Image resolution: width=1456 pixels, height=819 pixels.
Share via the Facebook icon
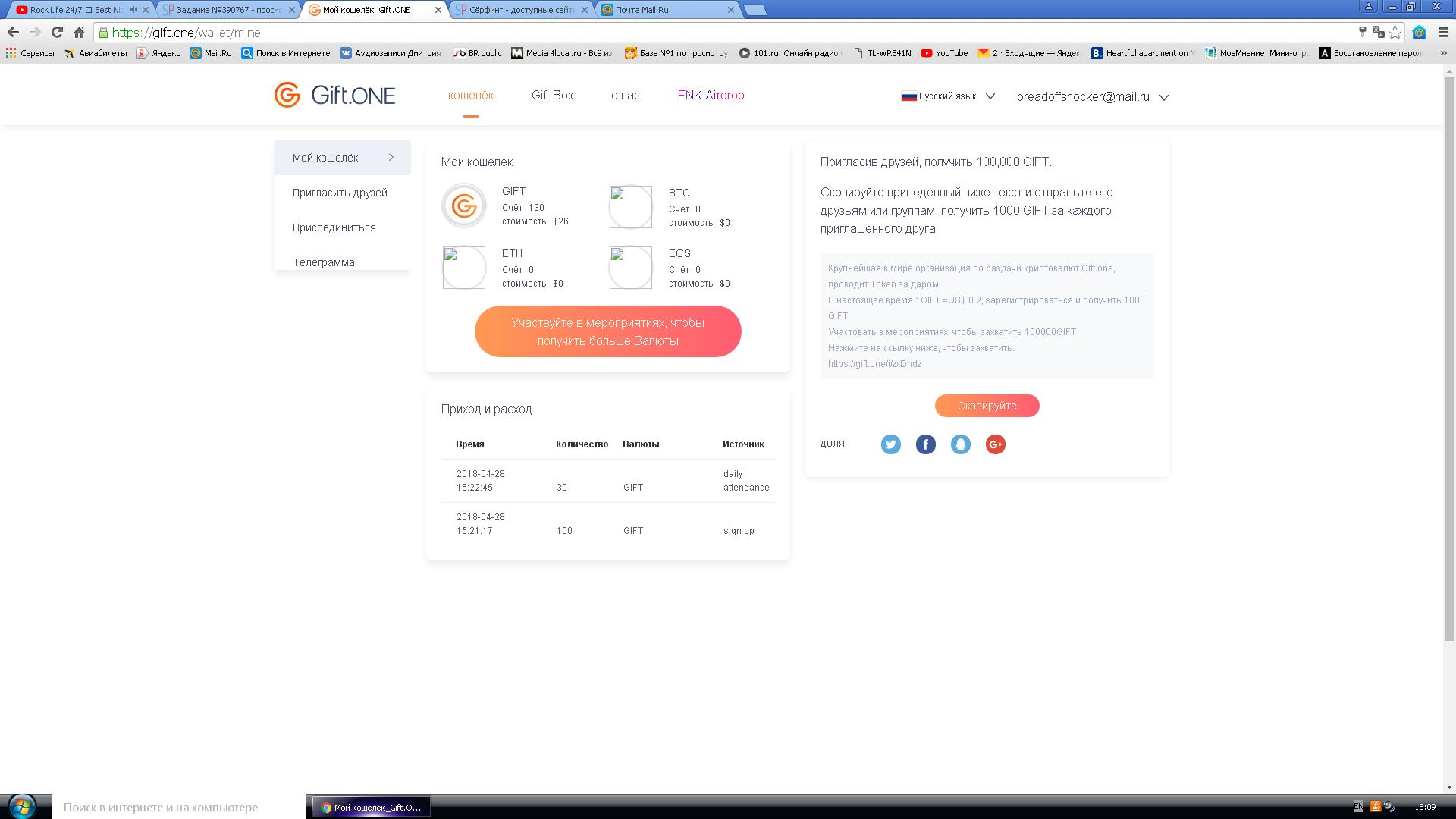tap(925, 444)
